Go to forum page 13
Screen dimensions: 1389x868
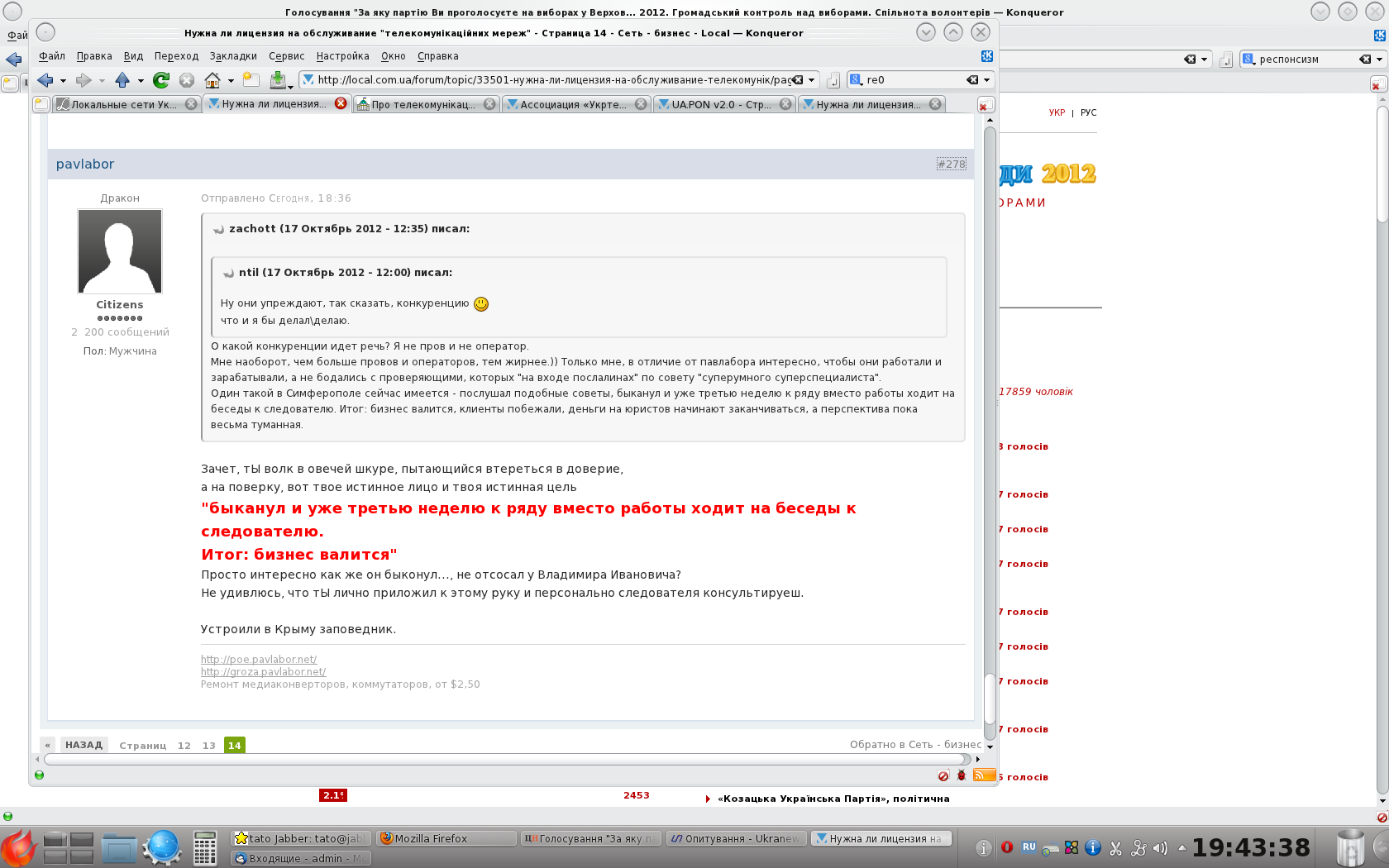209,746
